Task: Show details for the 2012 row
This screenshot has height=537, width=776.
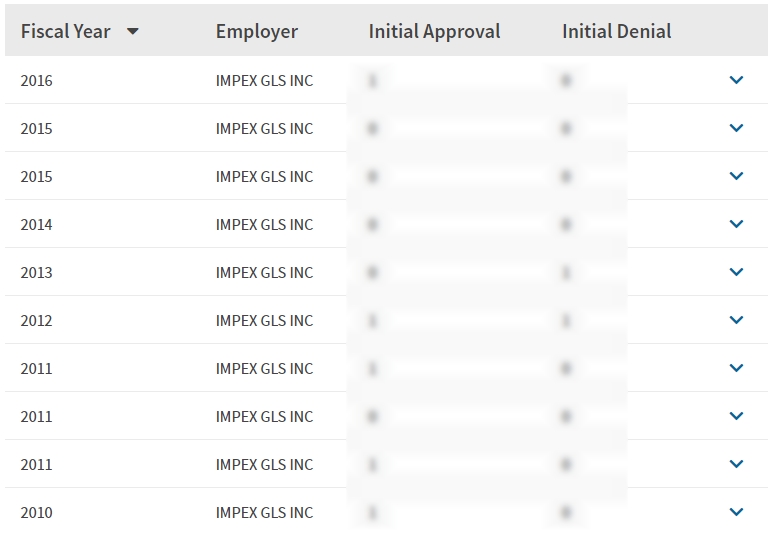Action: [x=737, y=320]
